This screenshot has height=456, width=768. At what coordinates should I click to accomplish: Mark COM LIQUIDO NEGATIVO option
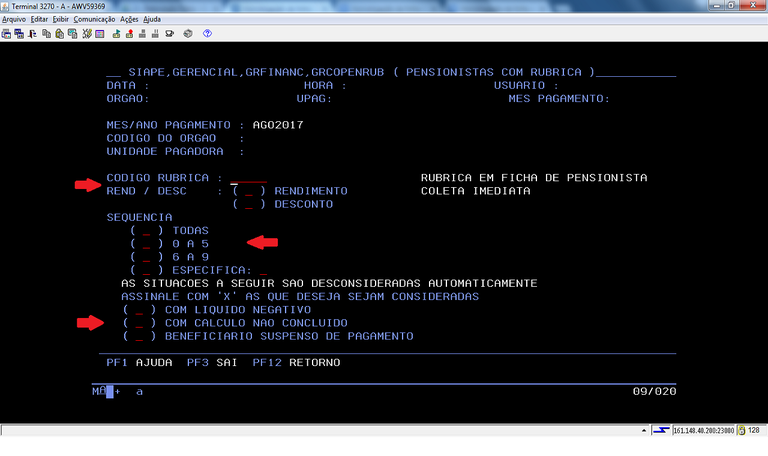pos(140,310)
